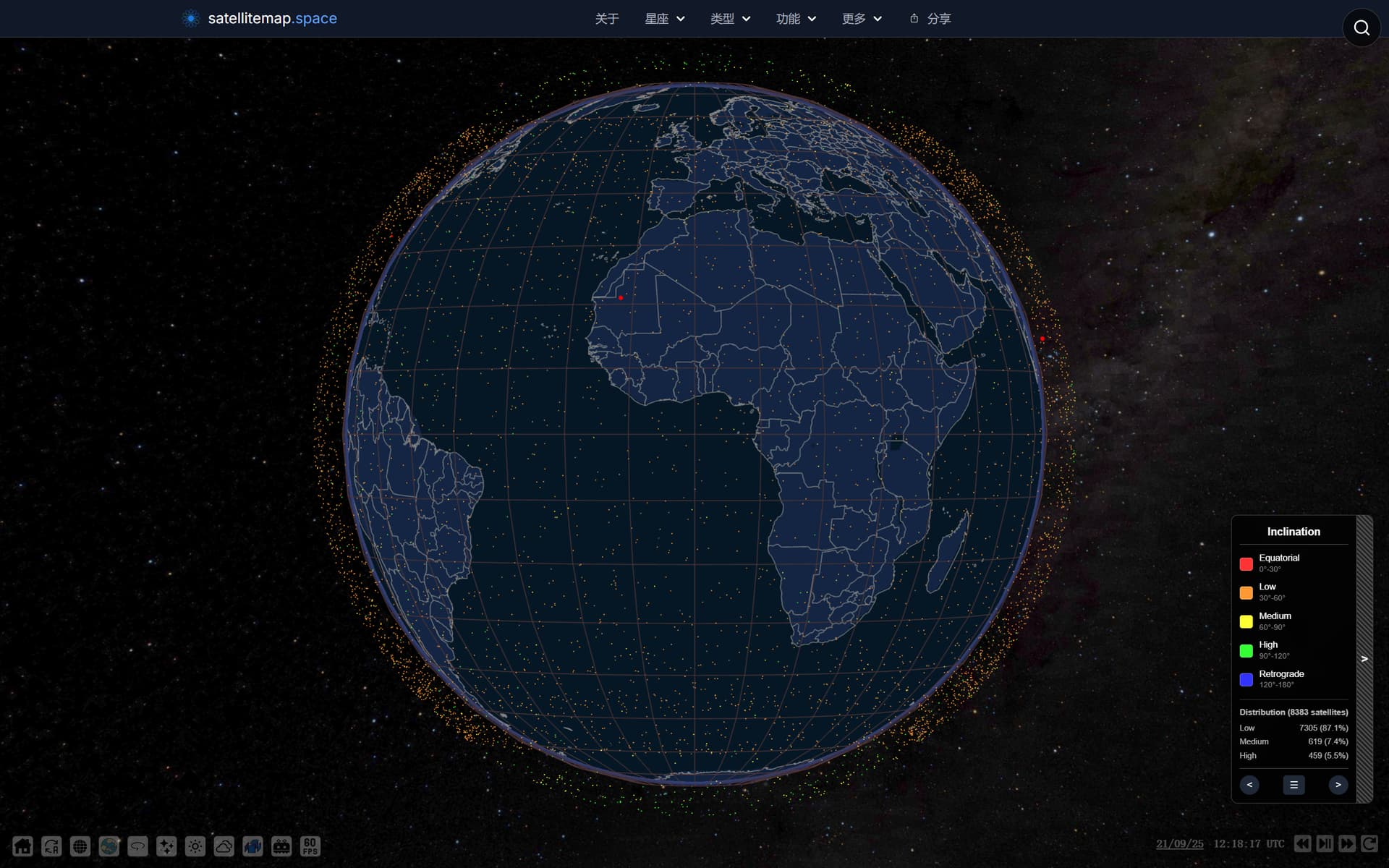Click the clouds layer icon

[224, 846]
